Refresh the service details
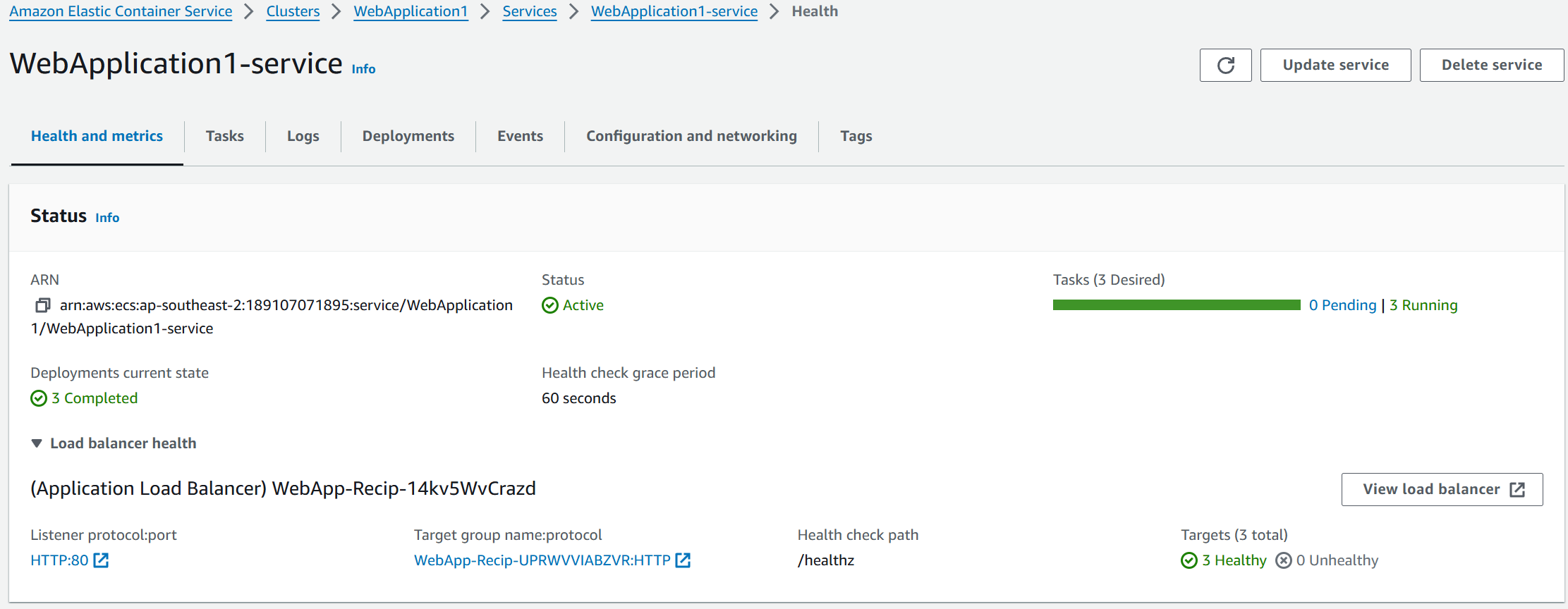Screen dimensions: 1568x609 1225,66
